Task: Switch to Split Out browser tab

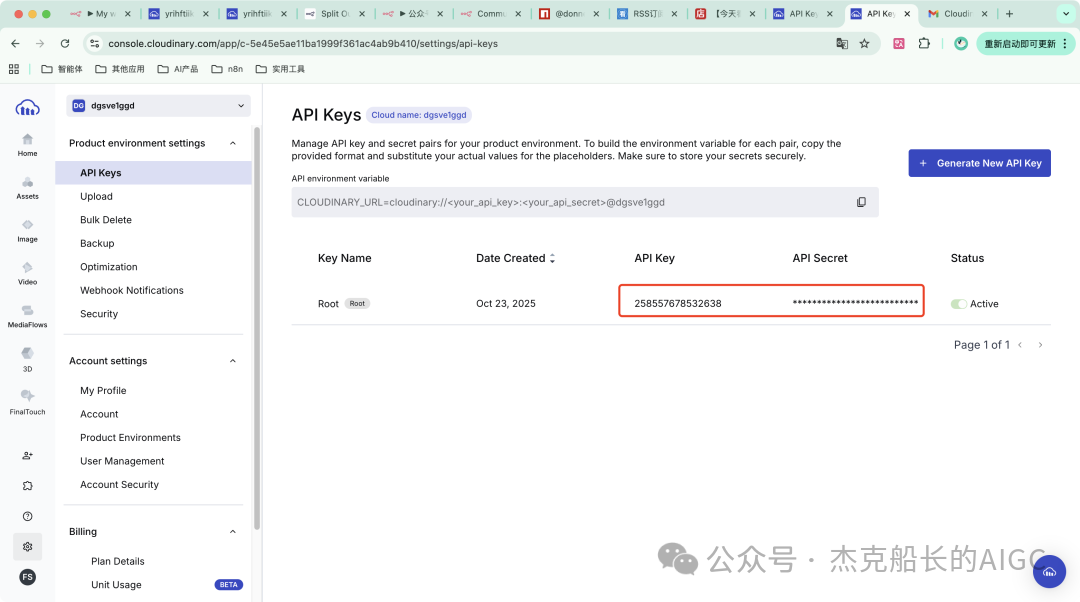Action: tap(335, 14)
